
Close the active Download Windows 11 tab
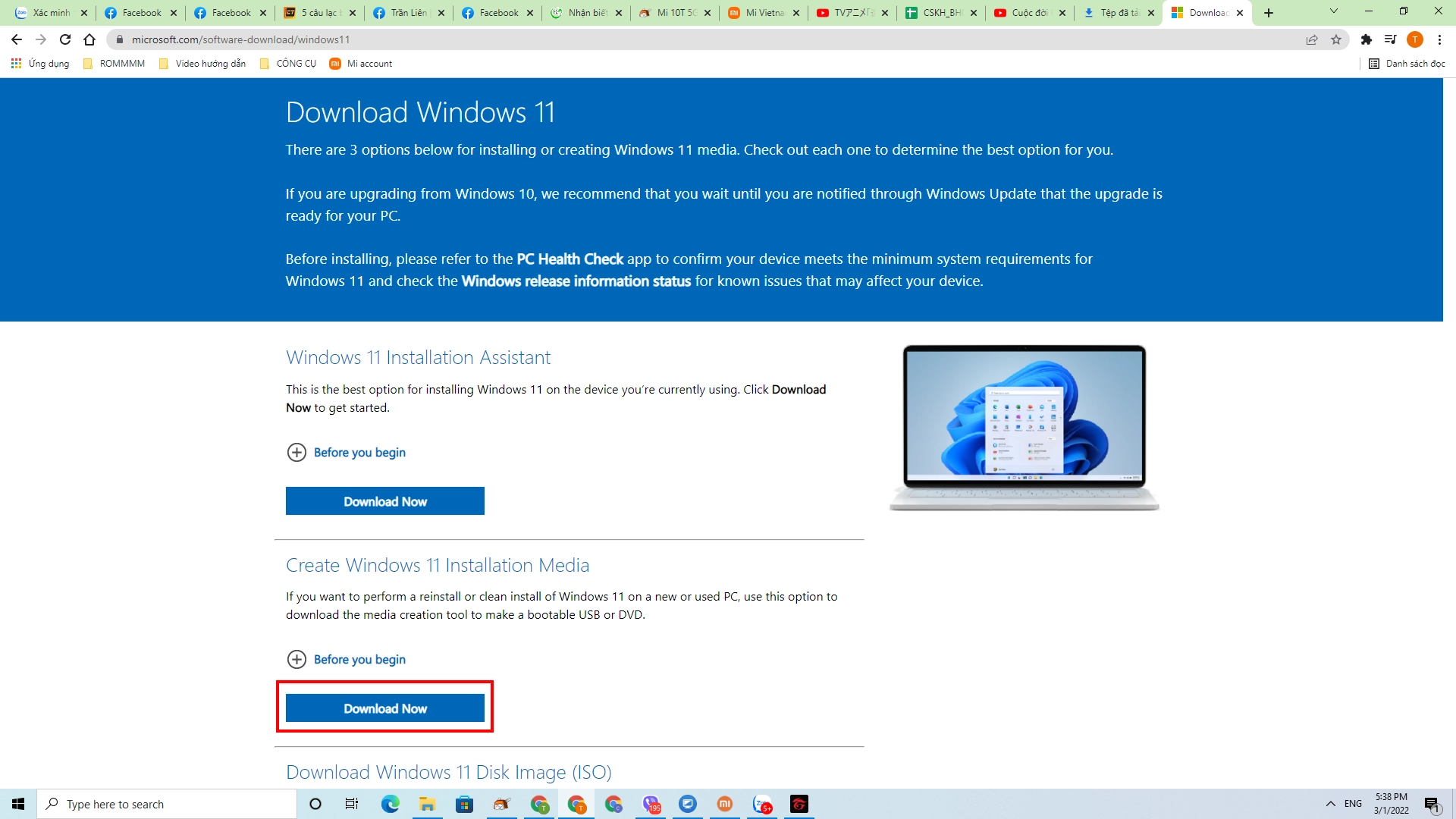click(x=1240, y=13)
